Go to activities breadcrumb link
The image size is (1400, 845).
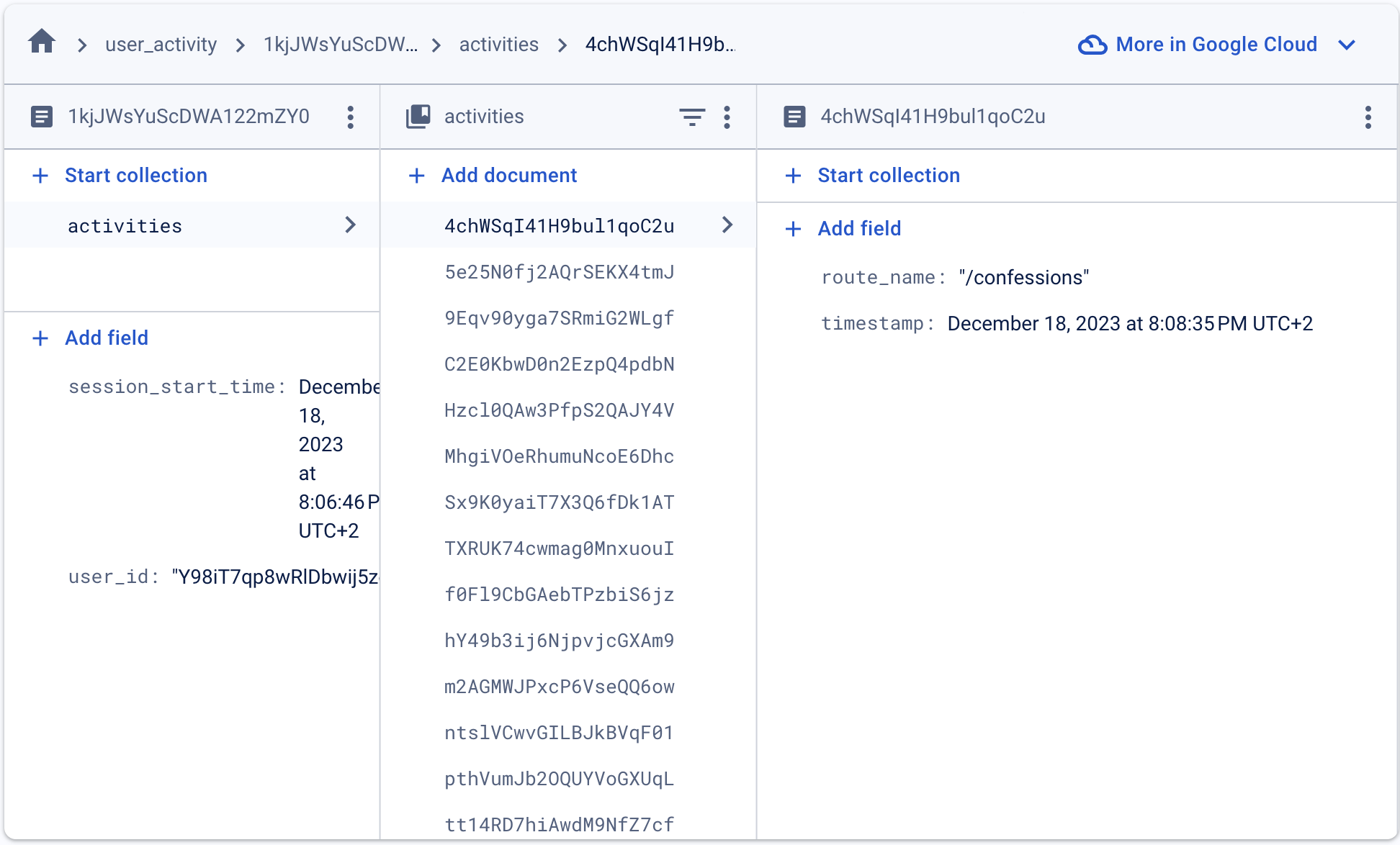(x=498, y=45)
